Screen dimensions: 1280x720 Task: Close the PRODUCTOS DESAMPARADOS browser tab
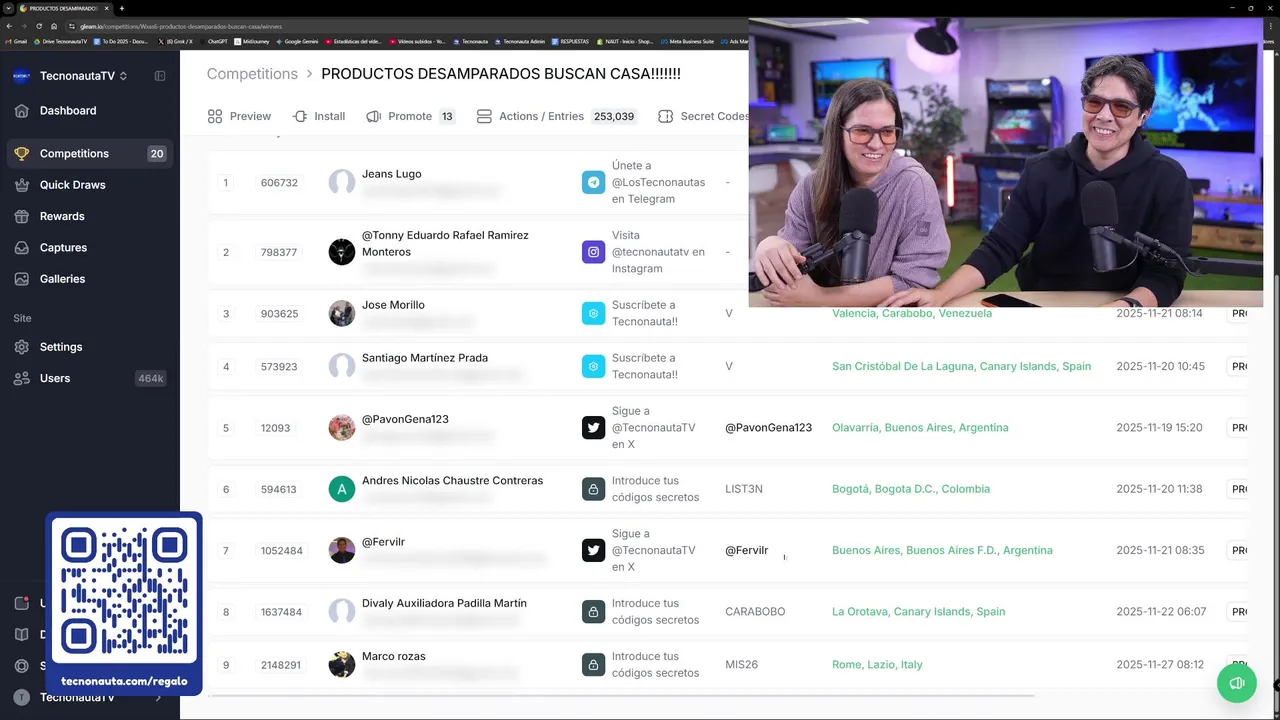(106, 8)
